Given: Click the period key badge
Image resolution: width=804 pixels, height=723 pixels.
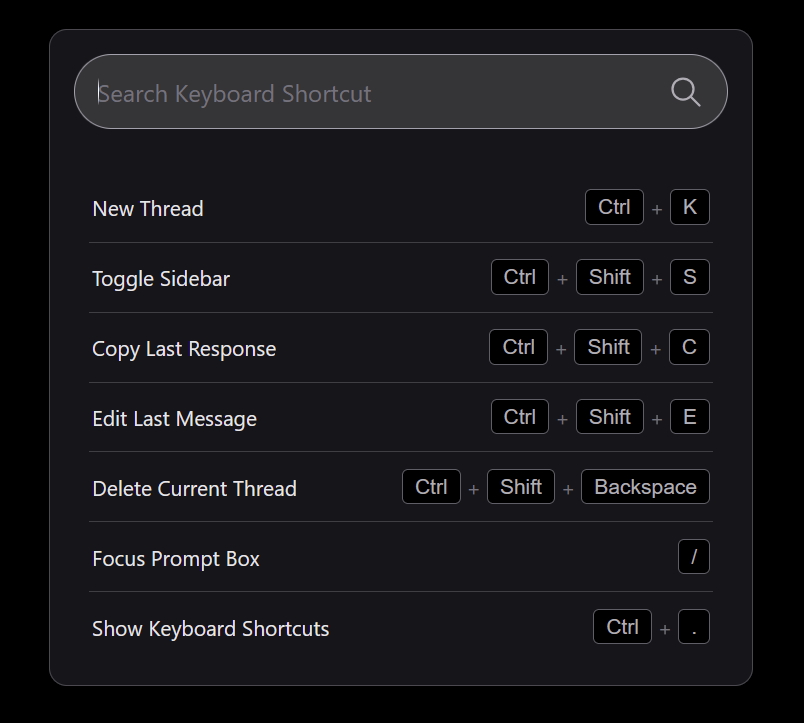Looking at the screenshot, I should click(693, 627).
